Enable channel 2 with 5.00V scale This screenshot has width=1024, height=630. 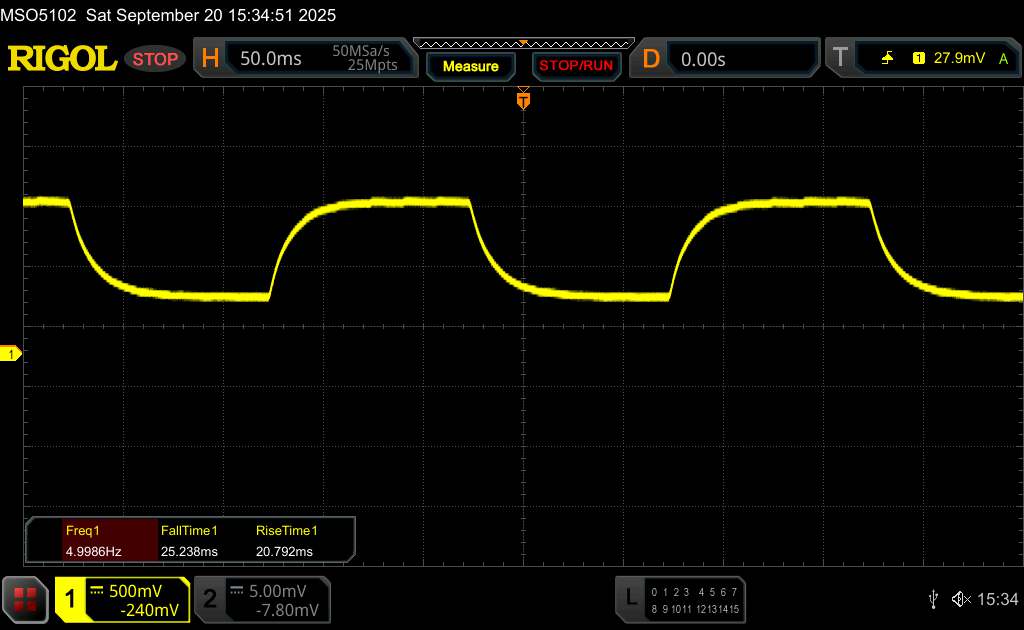tap(262, 599)
